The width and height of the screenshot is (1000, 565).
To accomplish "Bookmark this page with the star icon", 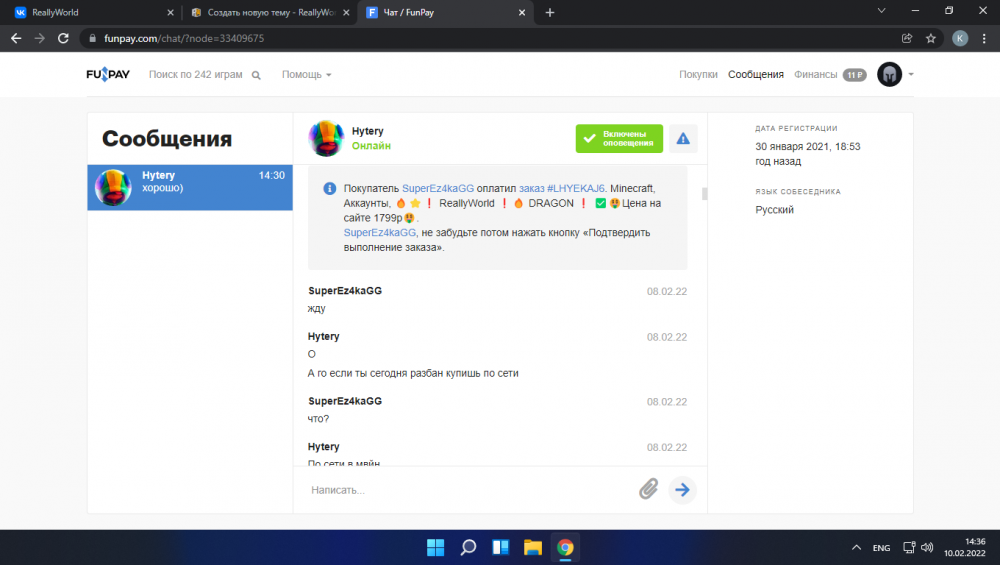I will point(931,38).
